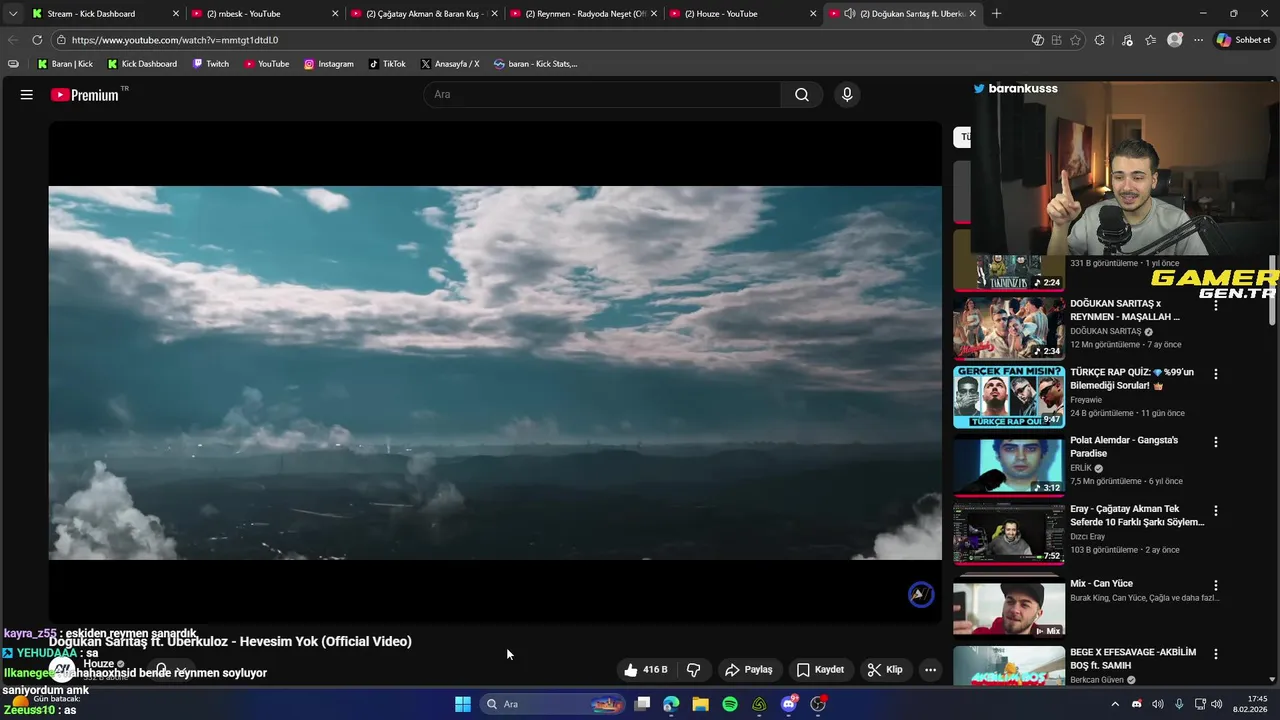Open more actions ellipsis under video

(x=930, y=670)
